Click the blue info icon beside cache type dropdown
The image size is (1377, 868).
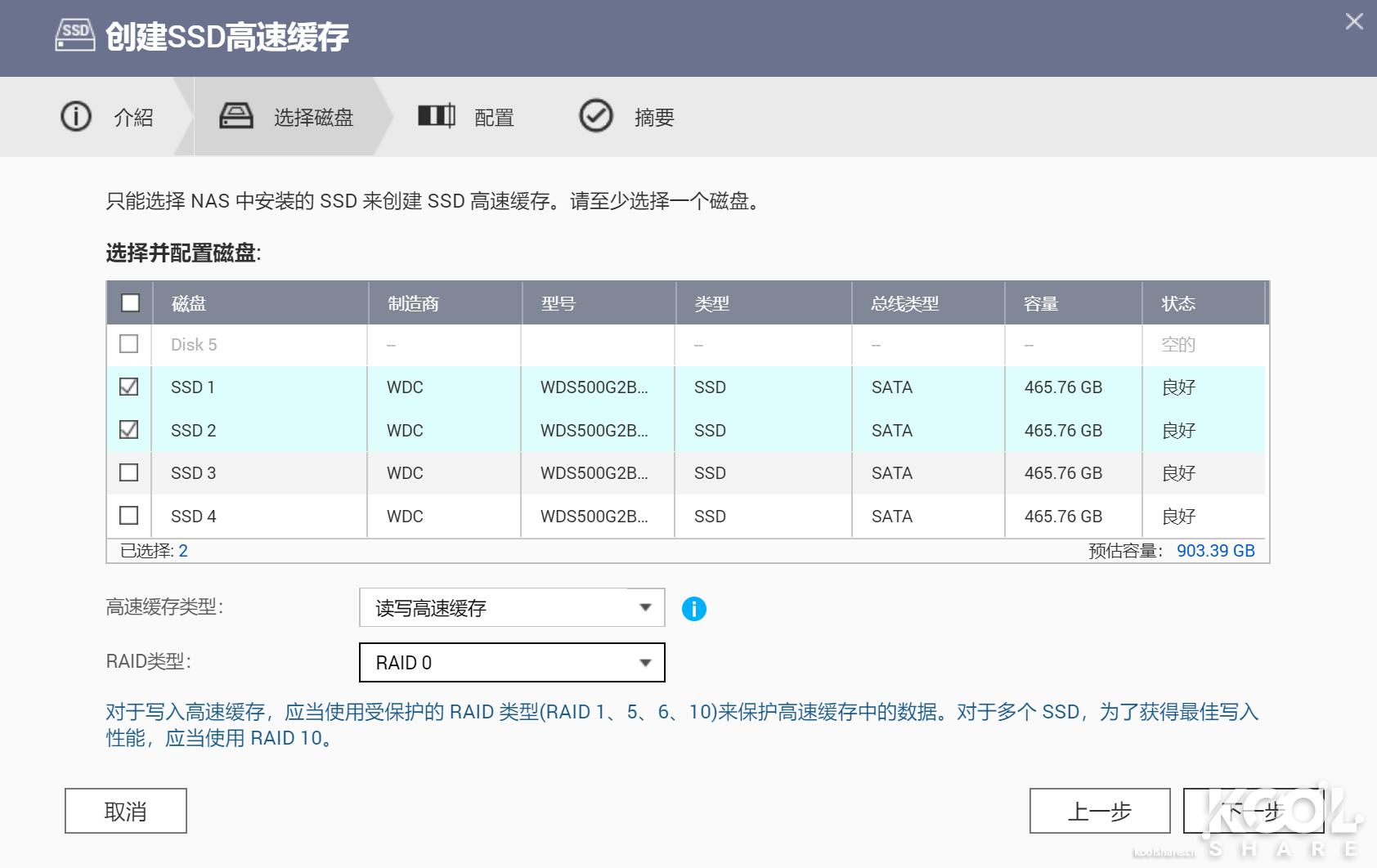[694, 607]
